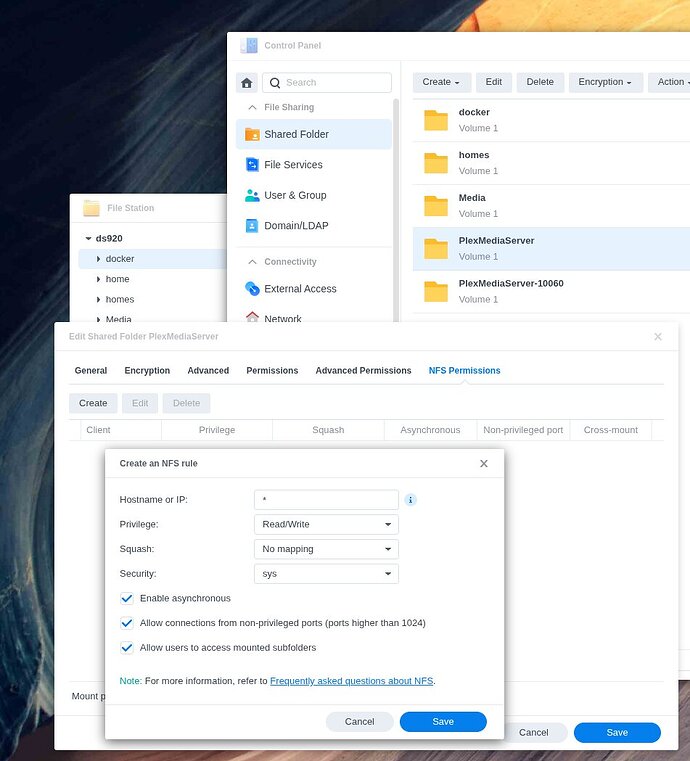Close the Edit Shared Folder dialog
Viewport: 690px width, 761px height.
click(x=658, y=337)
